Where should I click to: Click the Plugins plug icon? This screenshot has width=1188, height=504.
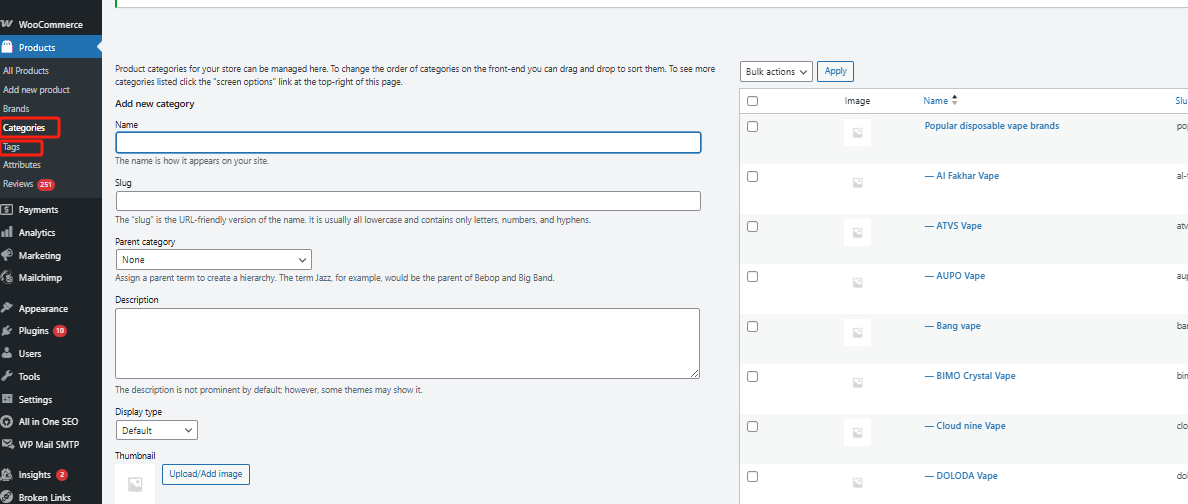pos(7,330)
